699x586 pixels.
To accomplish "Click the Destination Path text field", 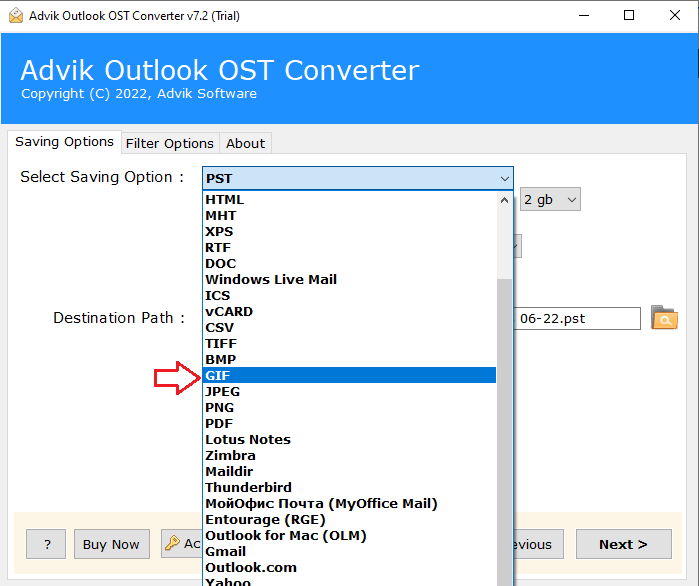I will (577, 319).
